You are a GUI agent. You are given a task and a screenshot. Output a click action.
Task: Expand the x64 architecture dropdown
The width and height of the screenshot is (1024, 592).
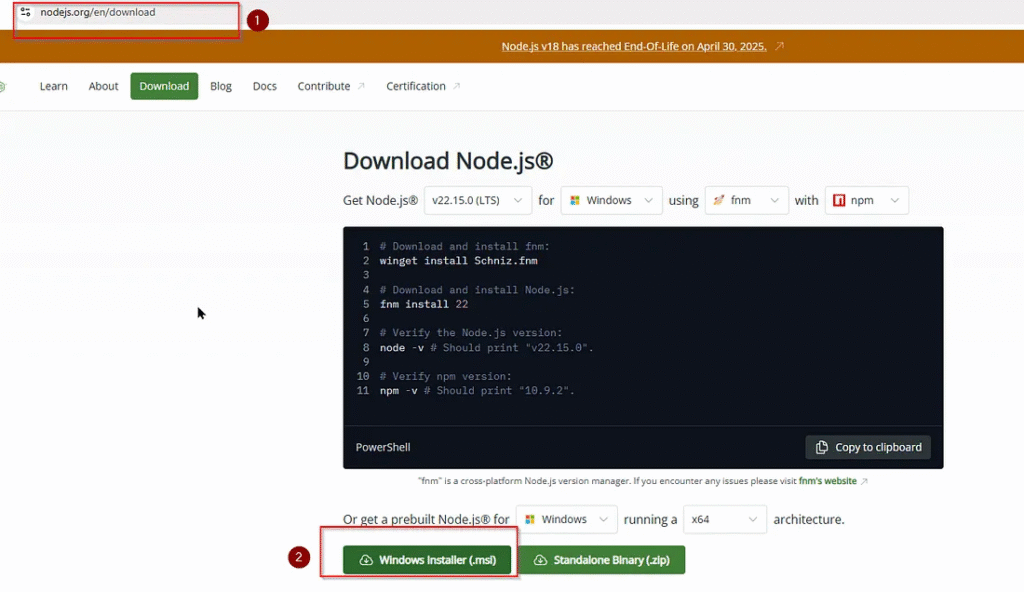[725, 519]
